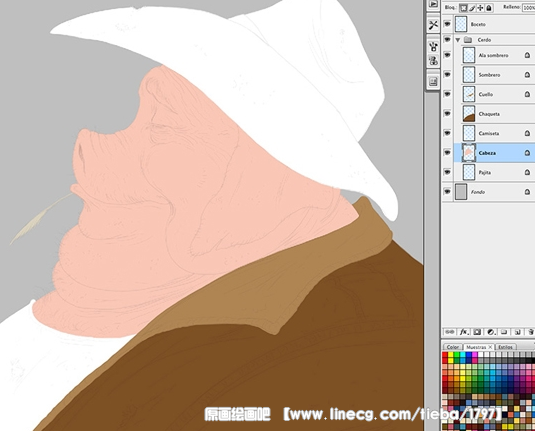Switch to the Color tab
Screen dimensions: 535x431
453,347
